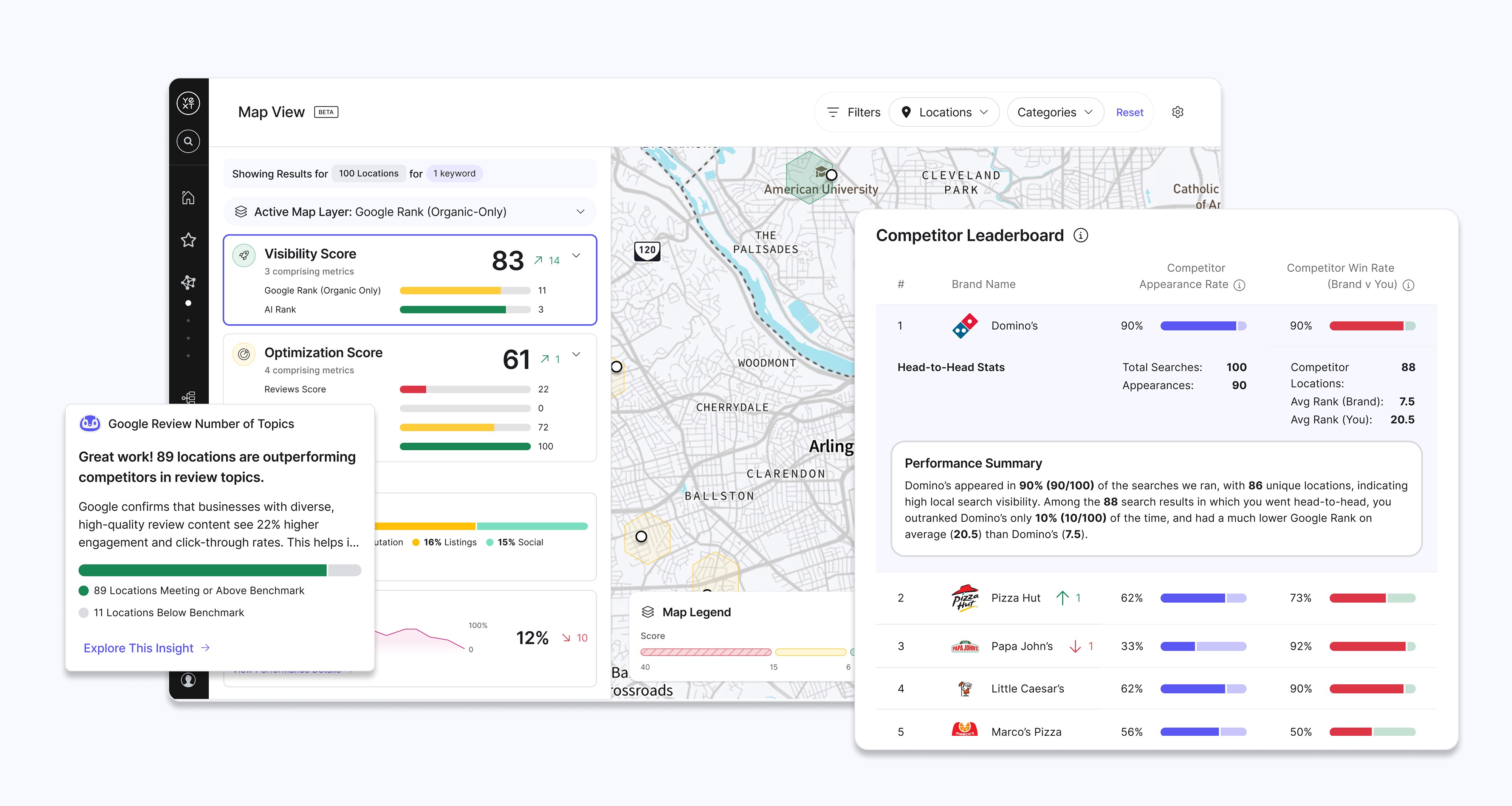The image size is (1512, 806).
Task: Click the Yext logo icon in sidebar
Action: 188,103
